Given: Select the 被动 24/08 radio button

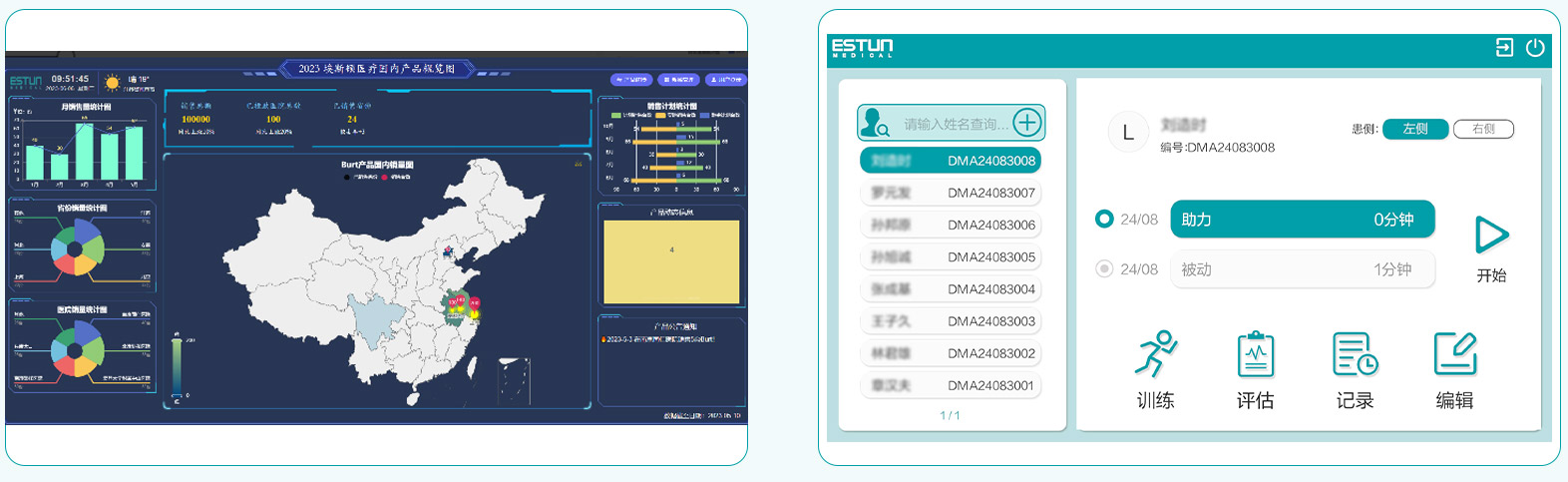Looking at the screenshot, I should pos(1104,268).
